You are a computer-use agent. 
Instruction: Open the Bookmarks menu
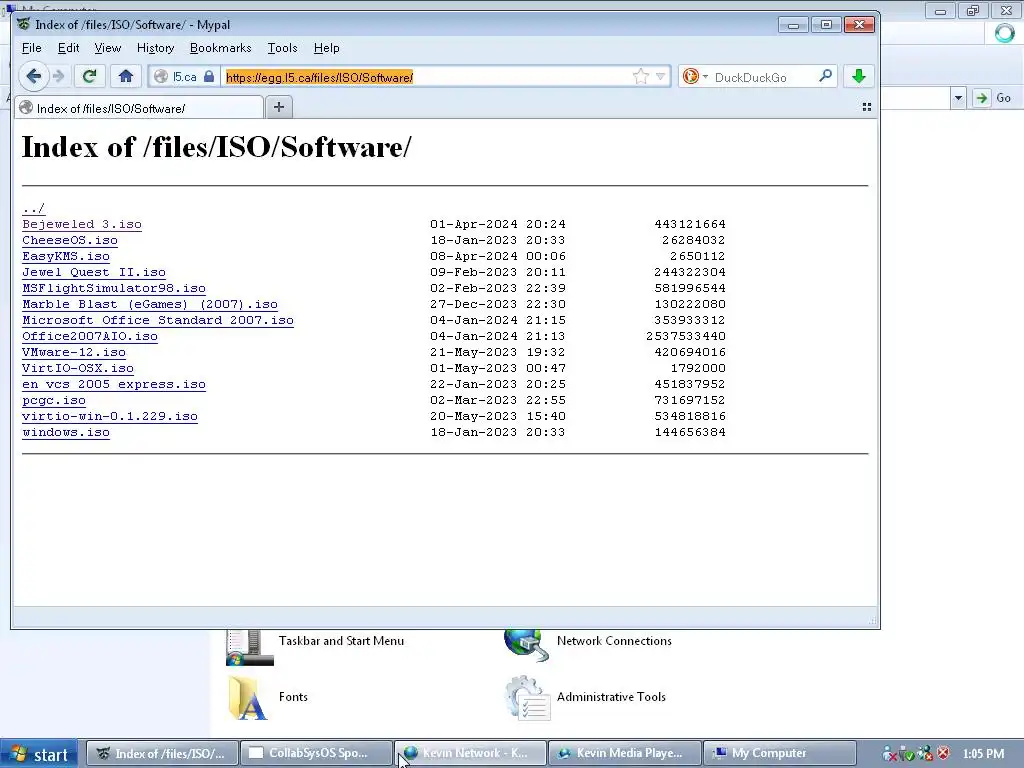pyautogui.click(x=221, y=48)
